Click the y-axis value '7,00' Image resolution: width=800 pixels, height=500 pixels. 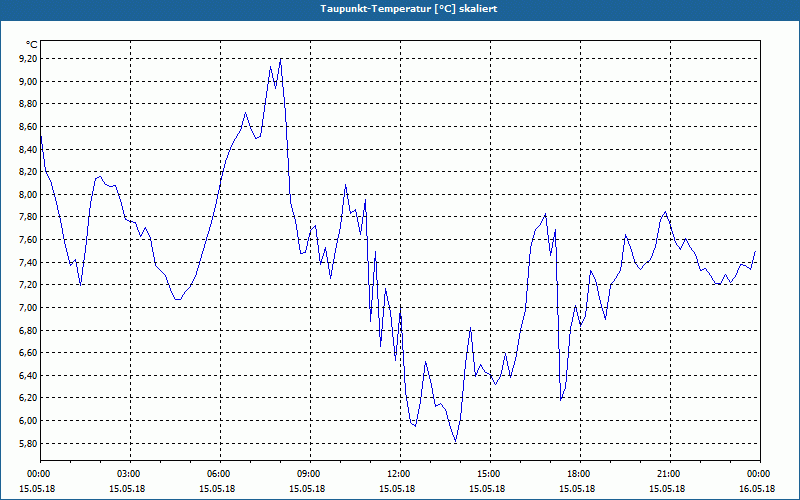[28, 307]
